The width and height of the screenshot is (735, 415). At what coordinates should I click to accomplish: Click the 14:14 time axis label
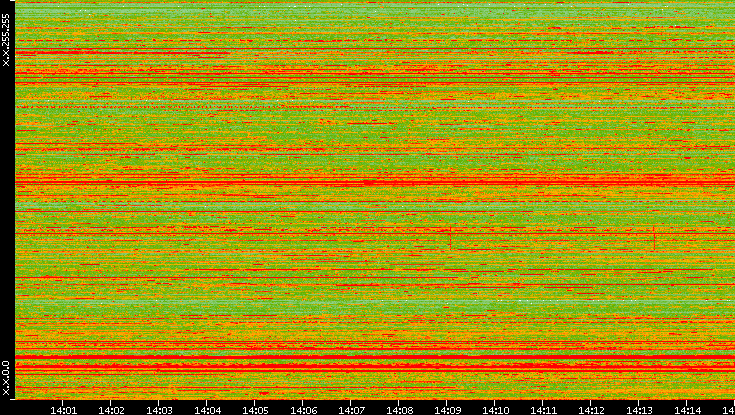(x=688, y=410)
